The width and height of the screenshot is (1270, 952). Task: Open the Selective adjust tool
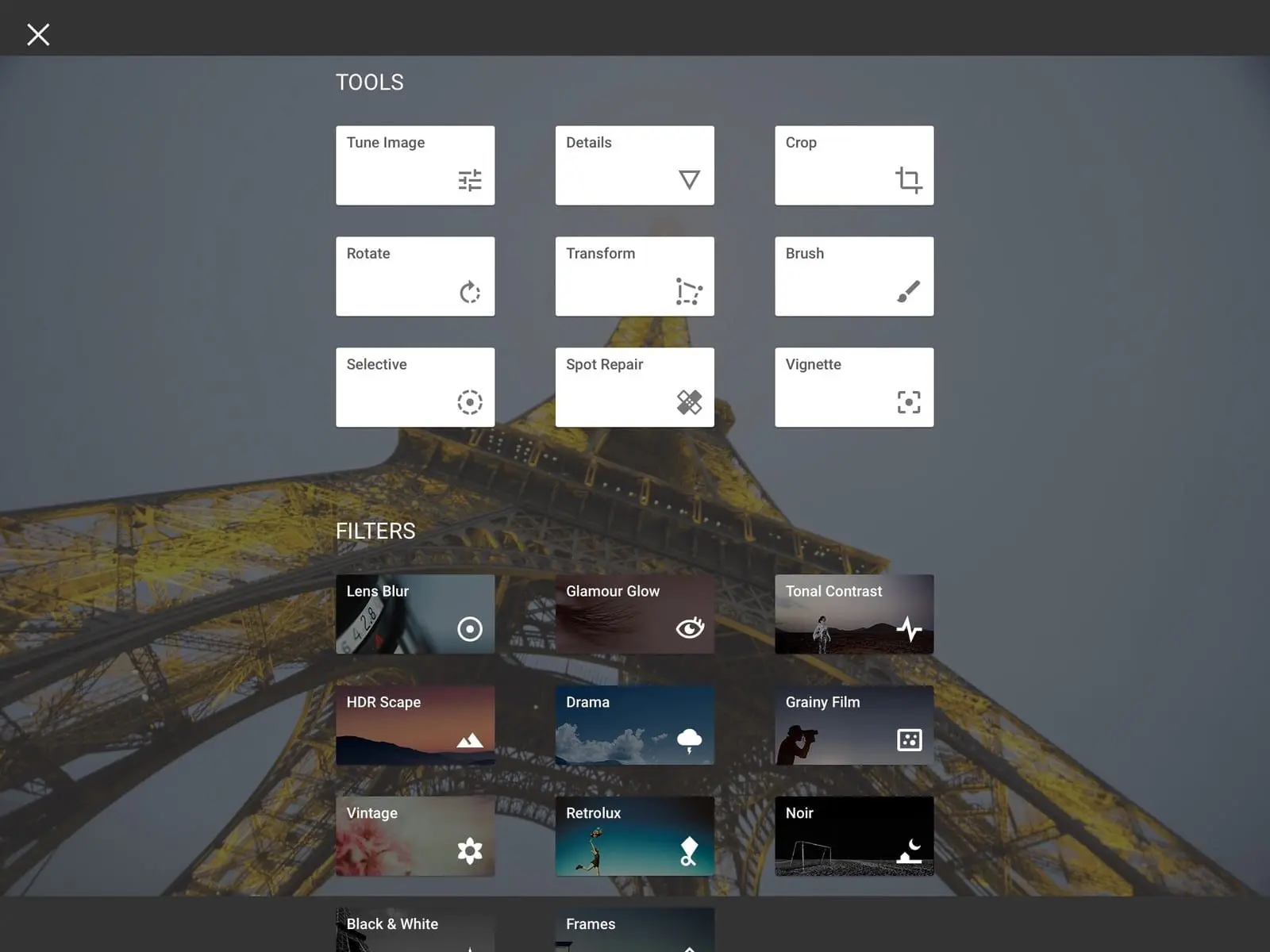tap(414, 387)
